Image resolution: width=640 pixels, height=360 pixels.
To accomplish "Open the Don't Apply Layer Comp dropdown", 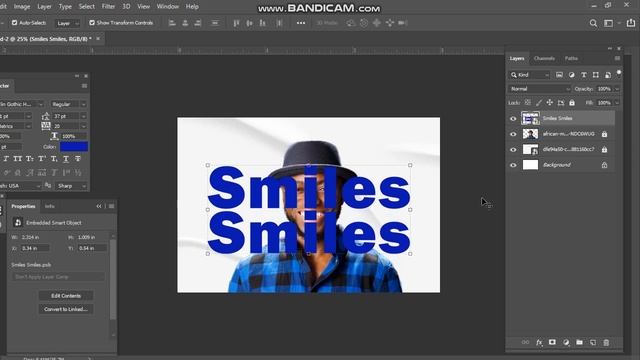I will point(58,277).
